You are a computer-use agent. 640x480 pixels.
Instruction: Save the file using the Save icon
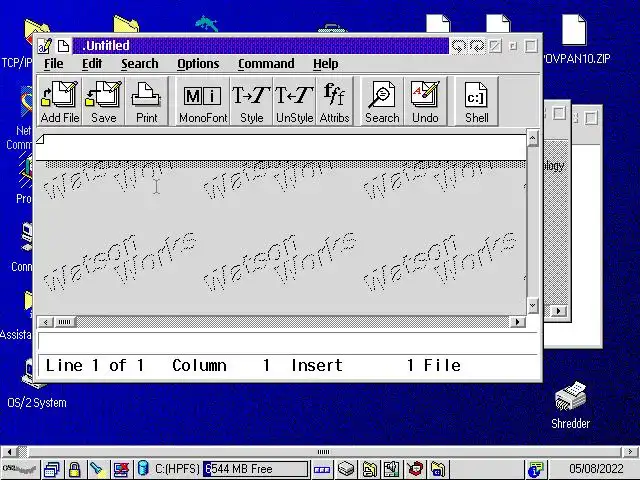(103, 101)
